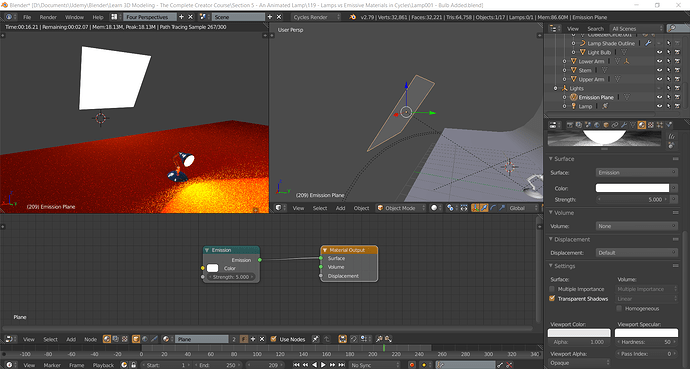Open the Node menu in node editor
This screenshot has width=690, height=369.
(90, 339)
